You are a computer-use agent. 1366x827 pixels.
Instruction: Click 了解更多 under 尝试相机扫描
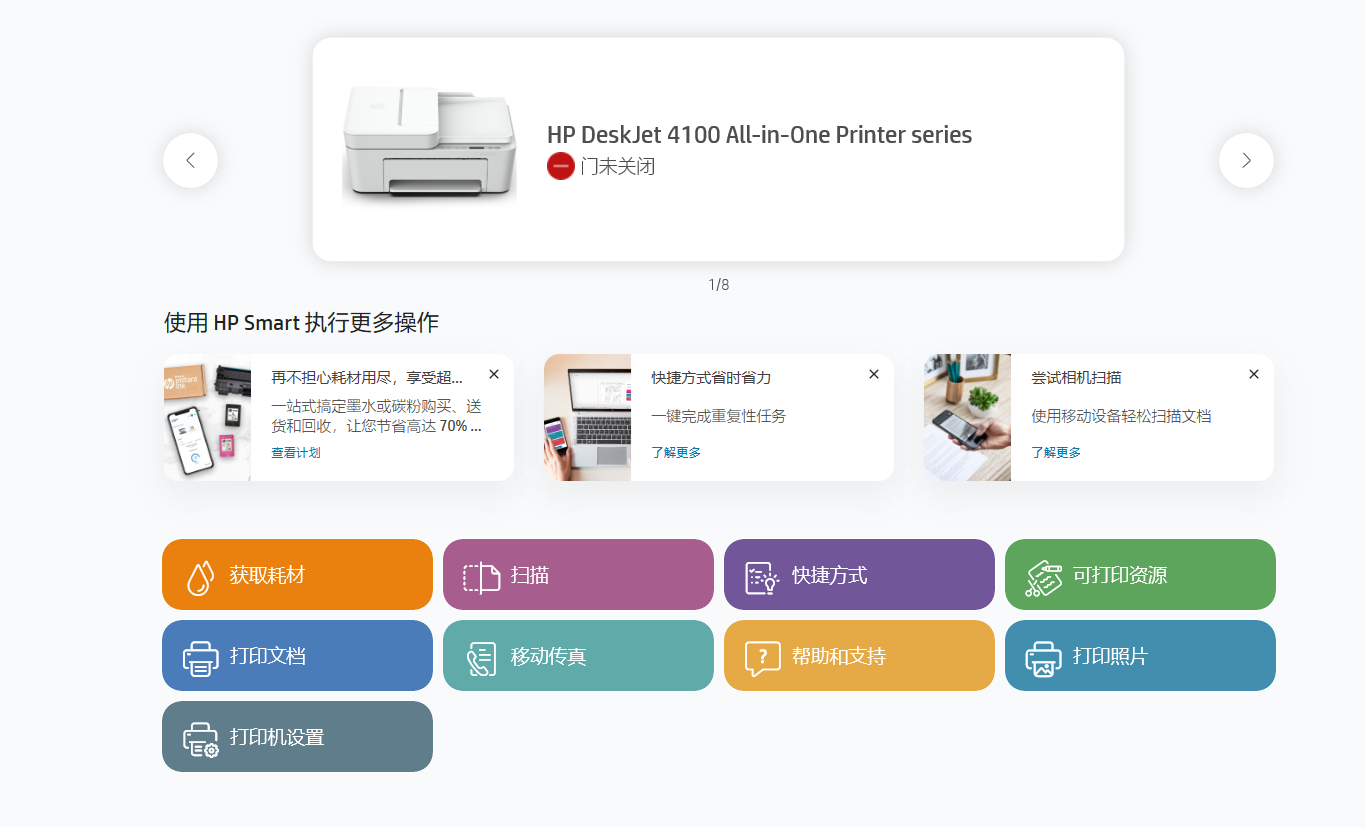pos(1056,453)
